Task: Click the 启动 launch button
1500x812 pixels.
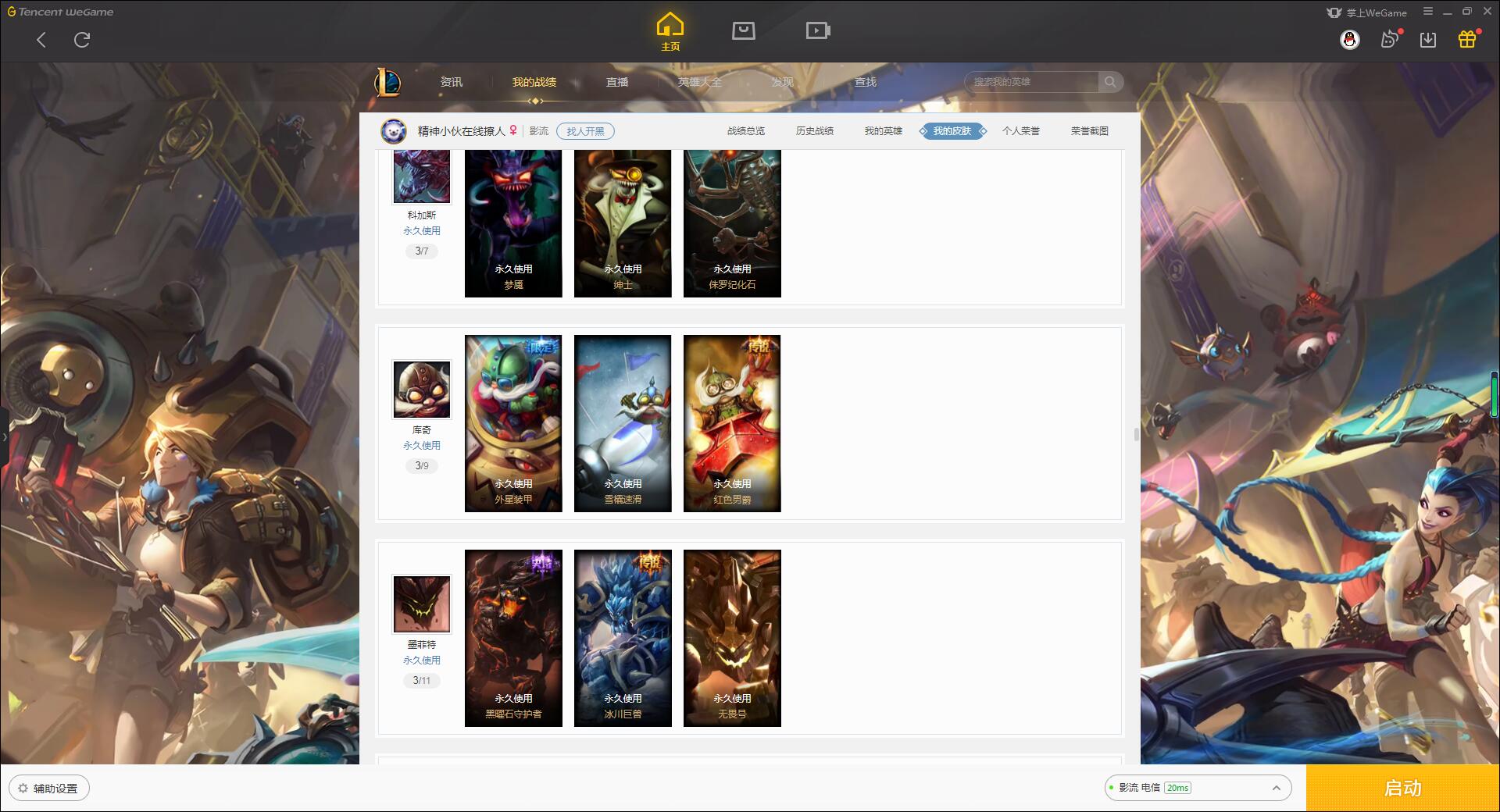Action: pos(1402,788)
